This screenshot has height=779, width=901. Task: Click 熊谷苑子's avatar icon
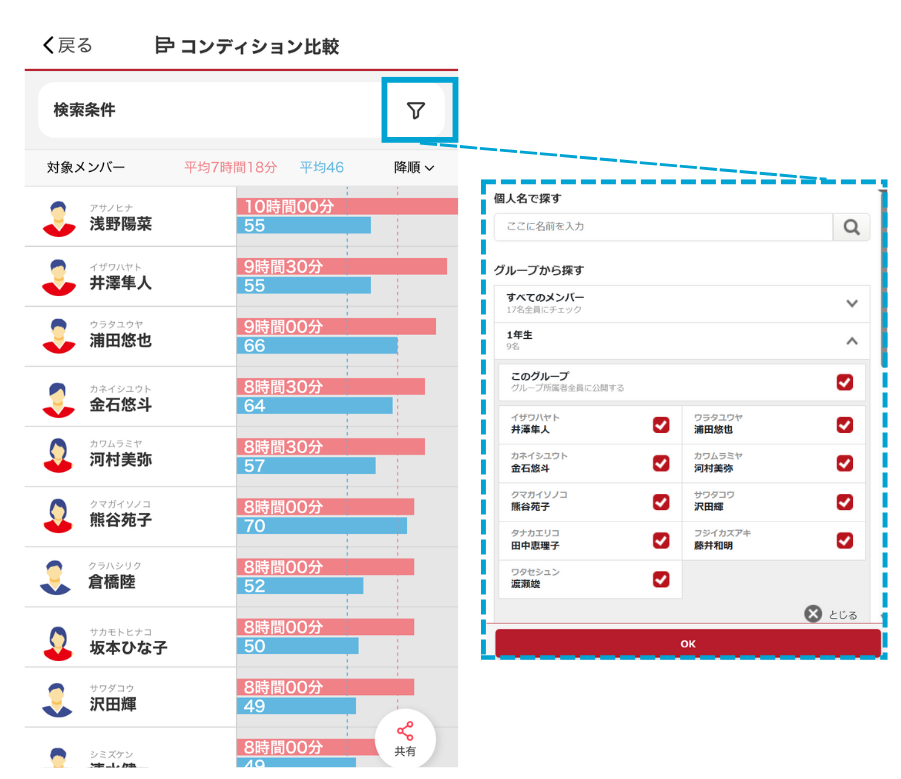59,515
